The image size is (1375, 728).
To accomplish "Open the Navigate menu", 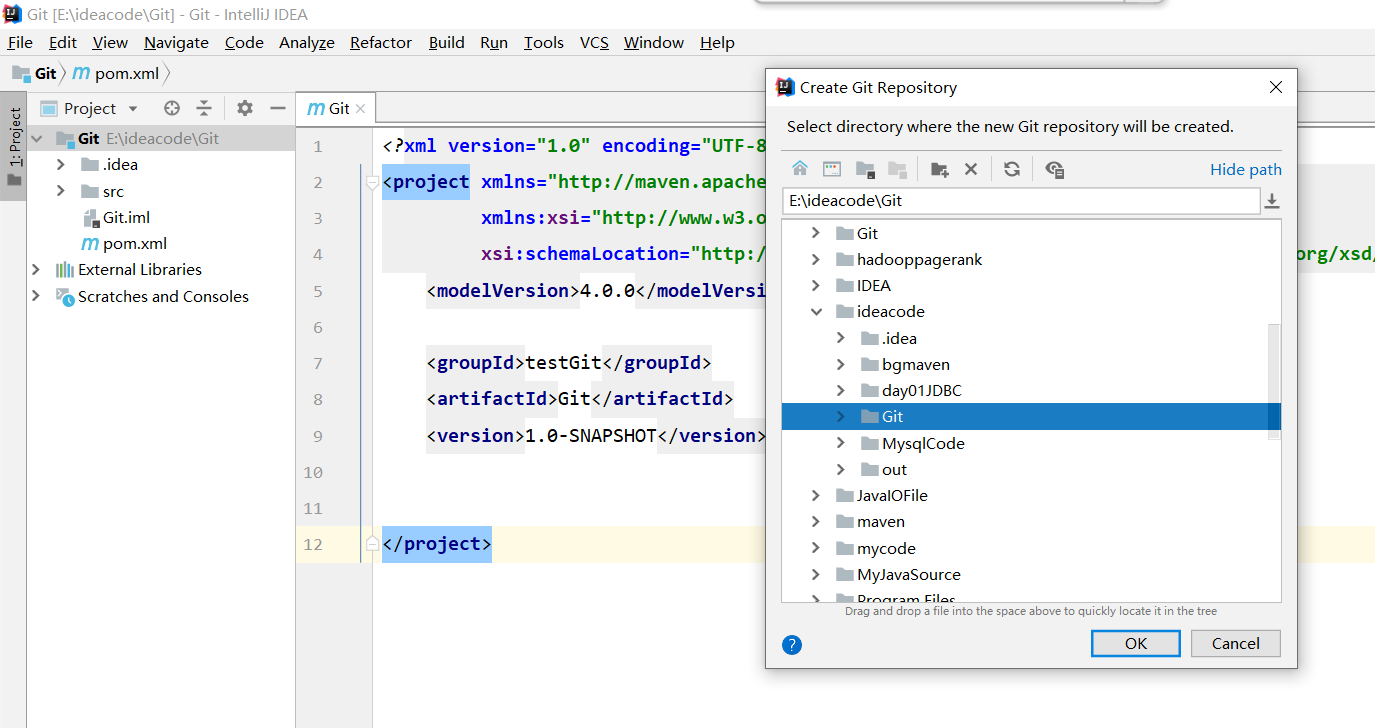I will pos(176,42).
